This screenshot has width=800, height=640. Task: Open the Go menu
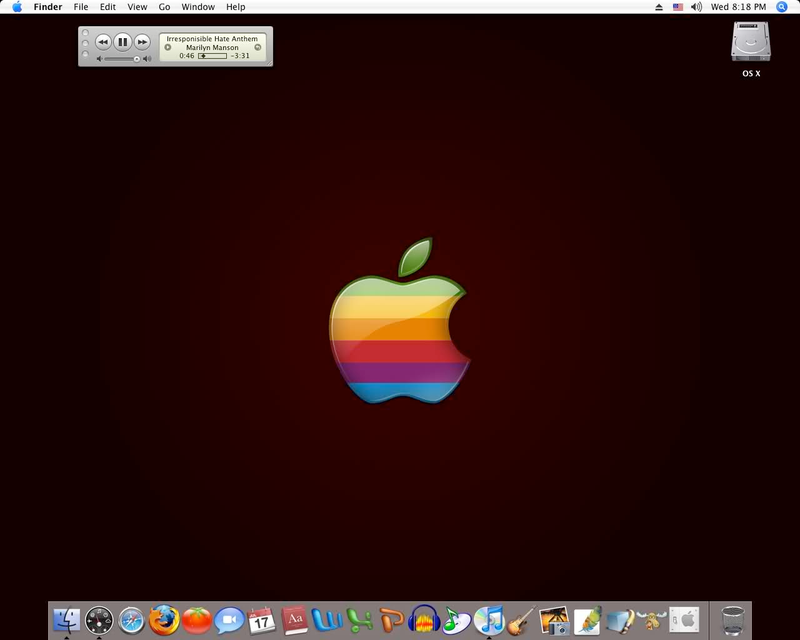pos(164,7)
